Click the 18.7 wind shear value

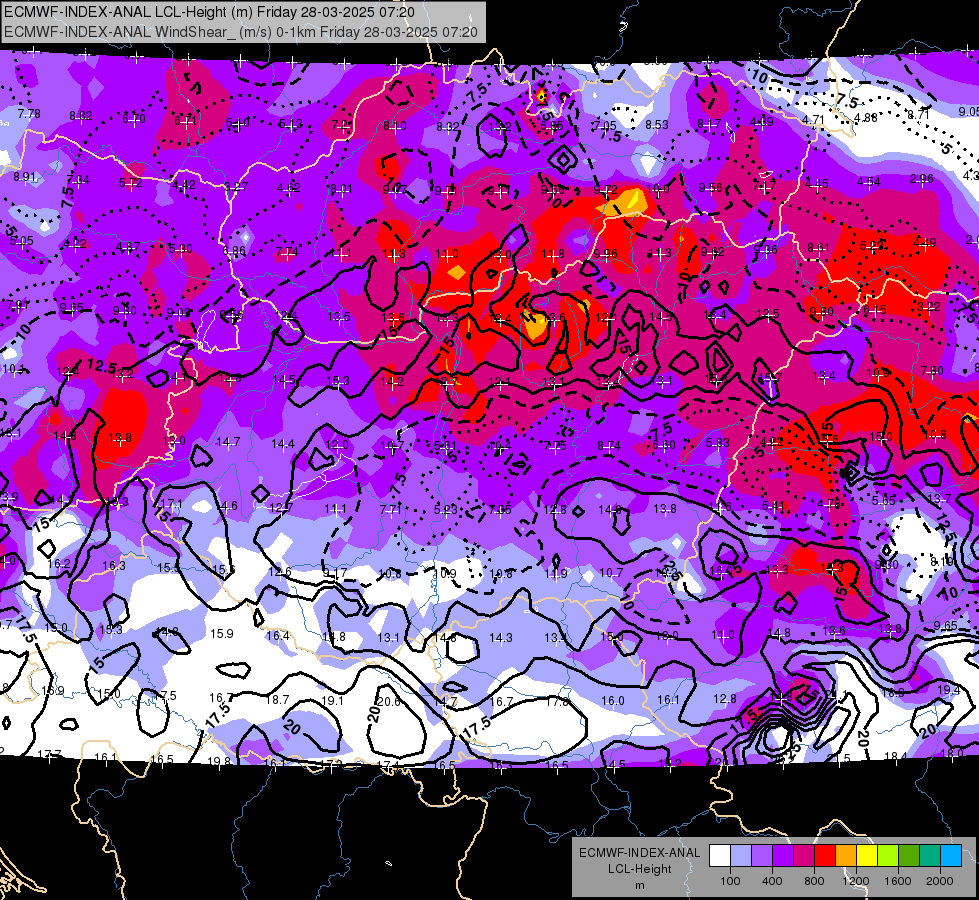277,700
